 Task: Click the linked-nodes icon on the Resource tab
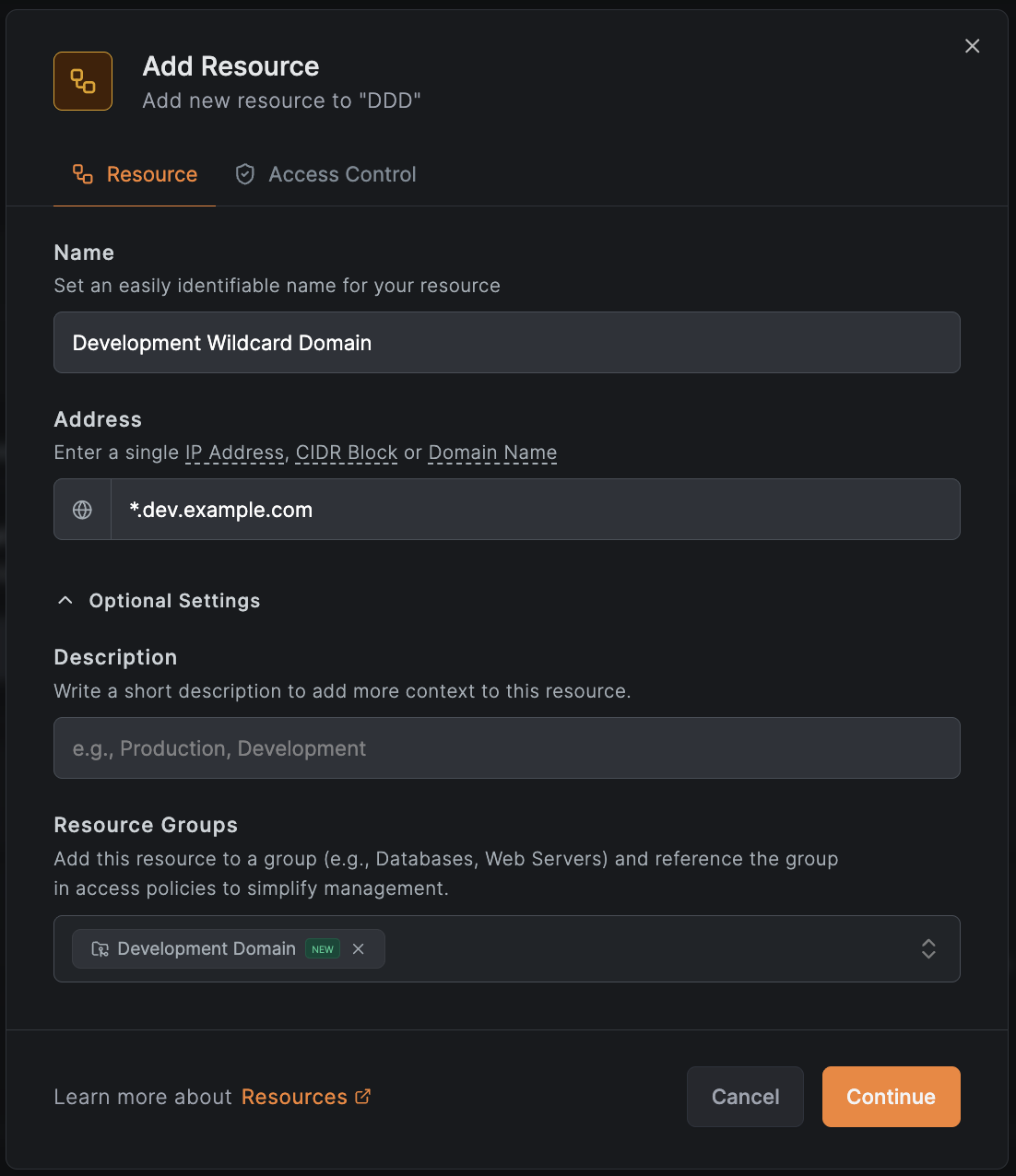point(82,173)
